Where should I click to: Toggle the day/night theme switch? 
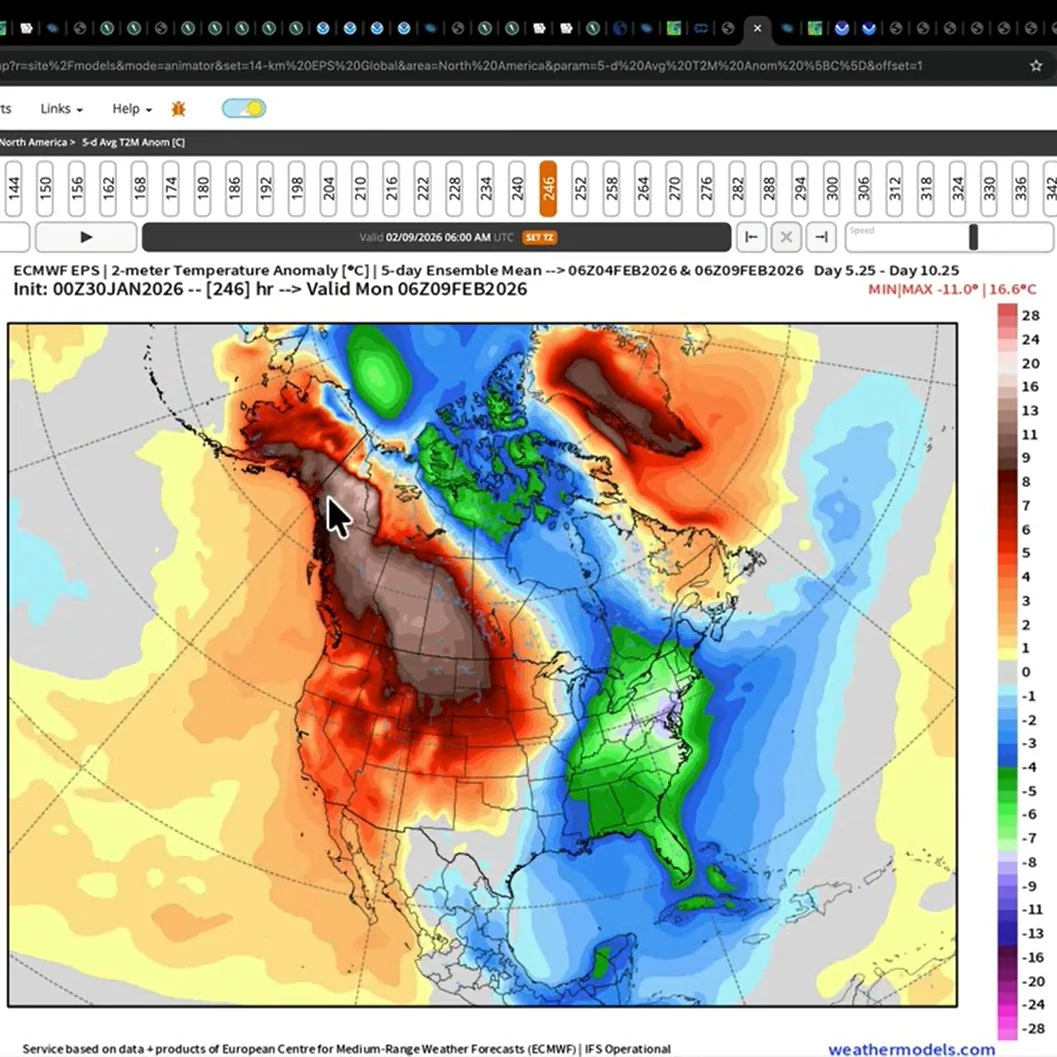point(244,109)
